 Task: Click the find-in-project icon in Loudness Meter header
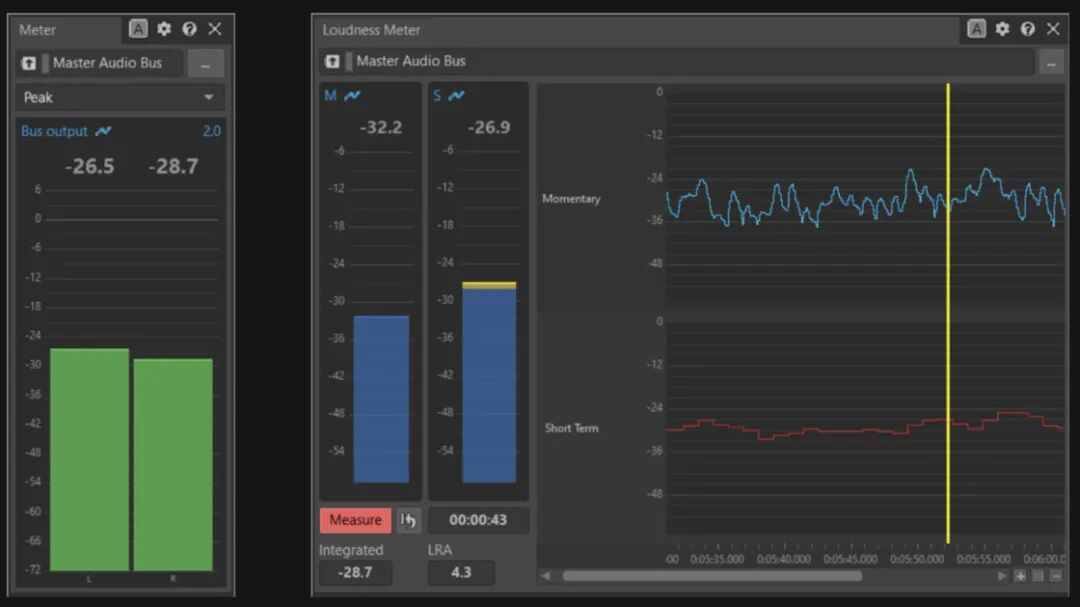tap(332, 61)
